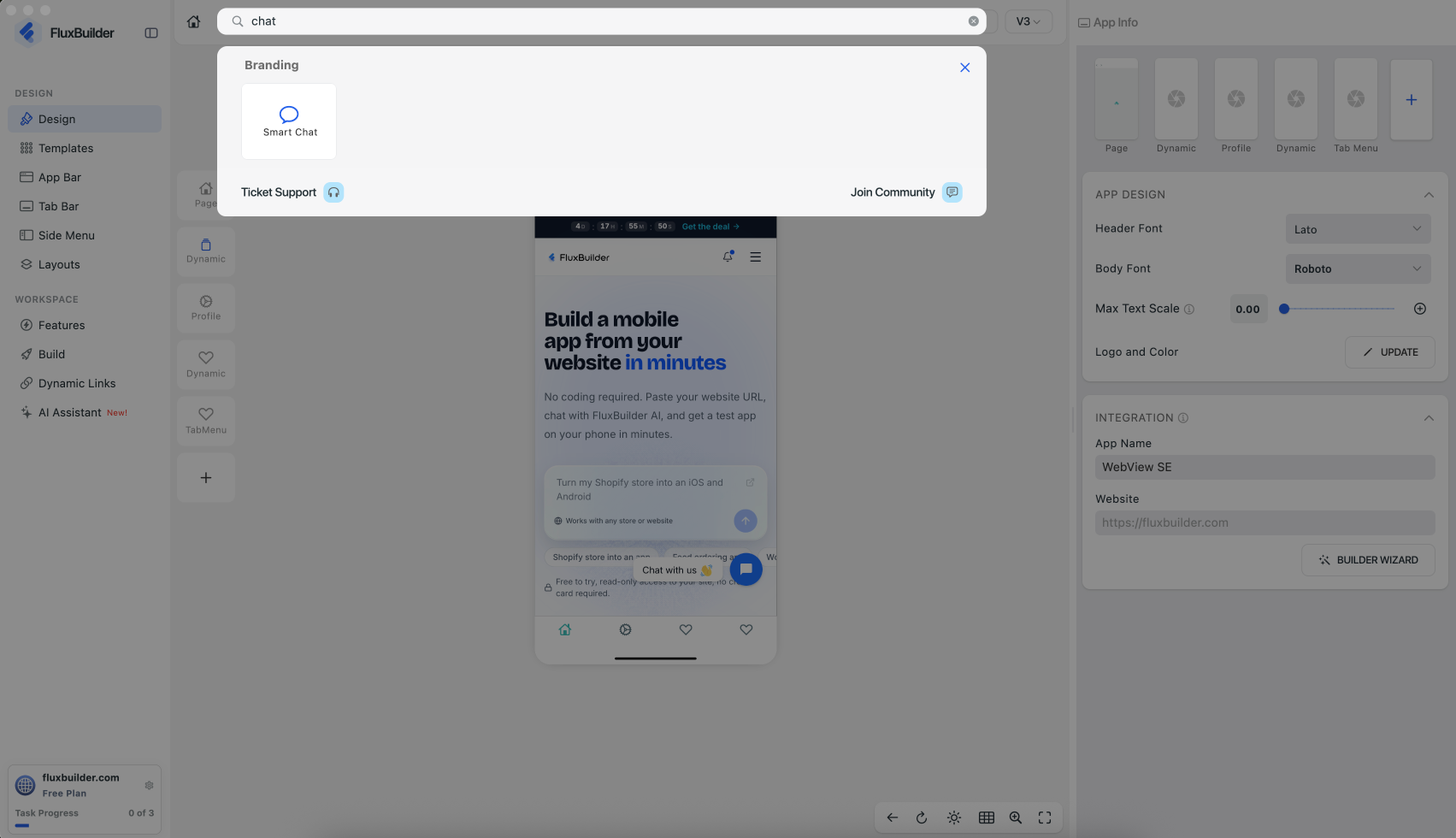
Task: Open site settings gear for fluxbuilder.com
Action: (x=149, y=785)
